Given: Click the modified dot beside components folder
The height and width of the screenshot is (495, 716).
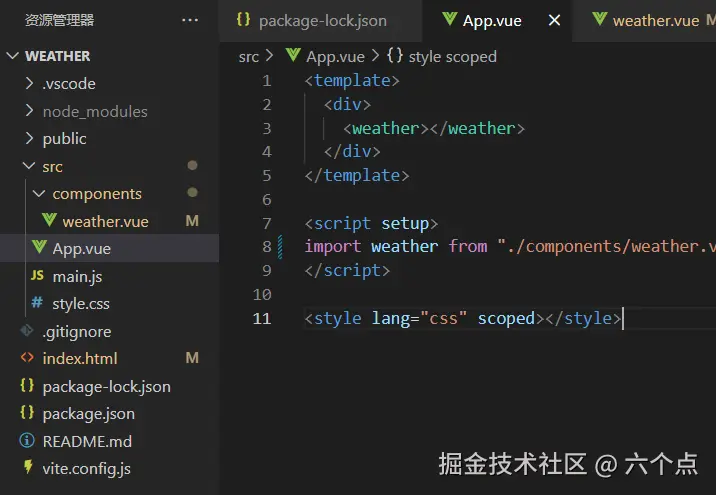Looking at the screenshot, I should [192, 193].
